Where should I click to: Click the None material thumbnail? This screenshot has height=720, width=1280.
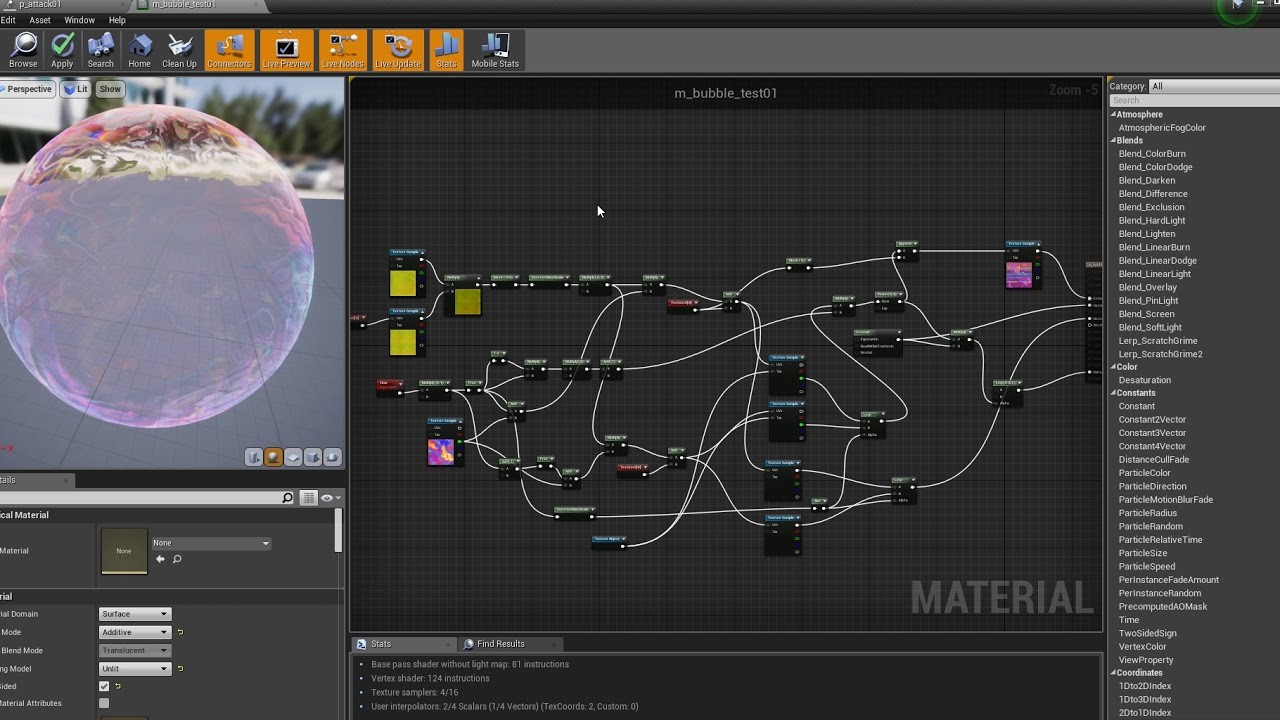124,551
